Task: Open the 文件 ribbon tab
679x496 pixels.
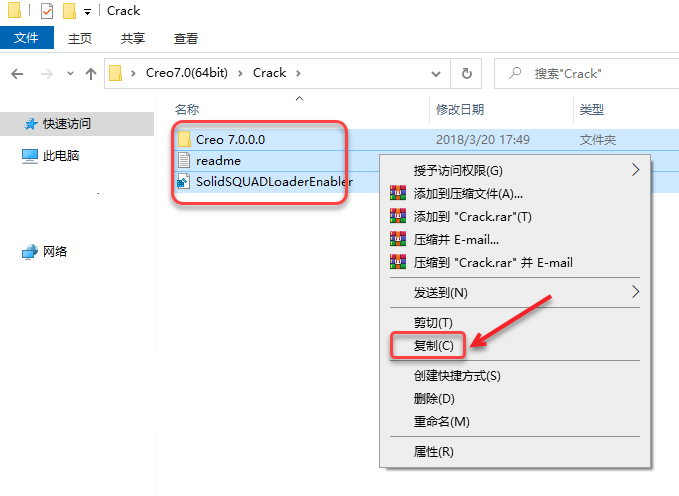Action: [26, 38]
